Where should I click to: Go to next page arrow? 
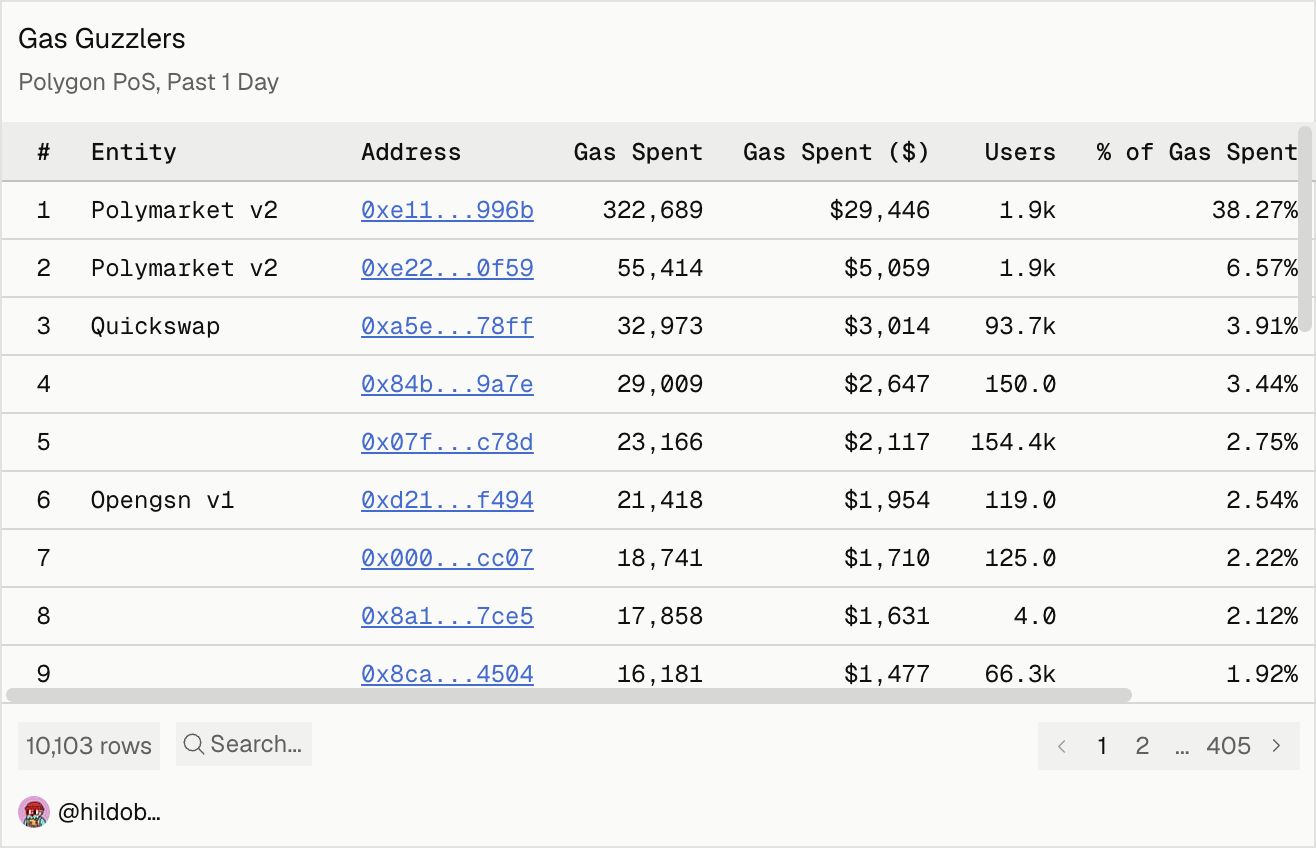pyautogui.click(x=1276, y=746)
